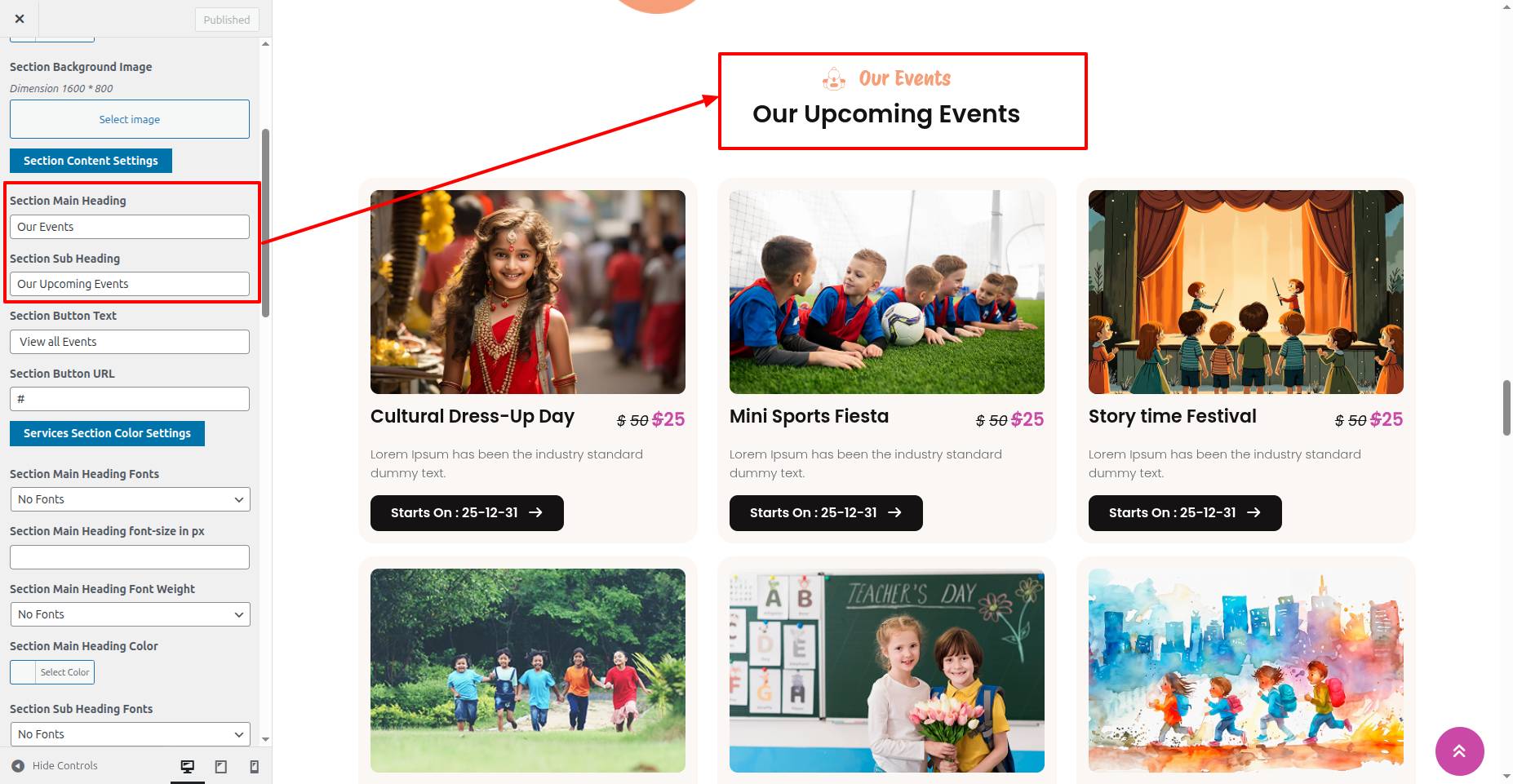Click the Mini Sports Fiesta event image

coord(886,292)
